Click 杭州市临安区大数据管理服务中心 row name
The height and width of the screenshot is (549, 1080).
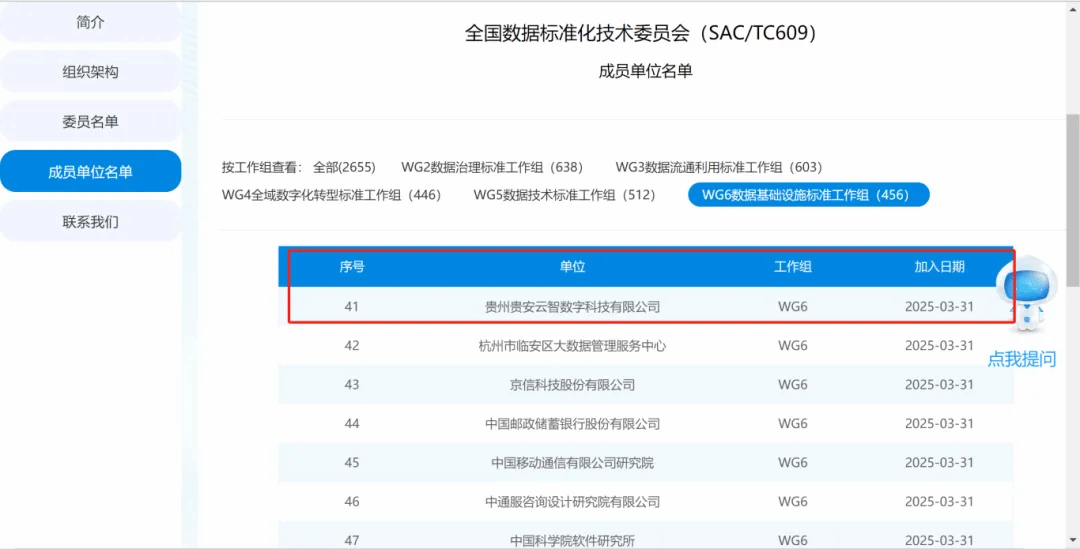pos(572,346)
